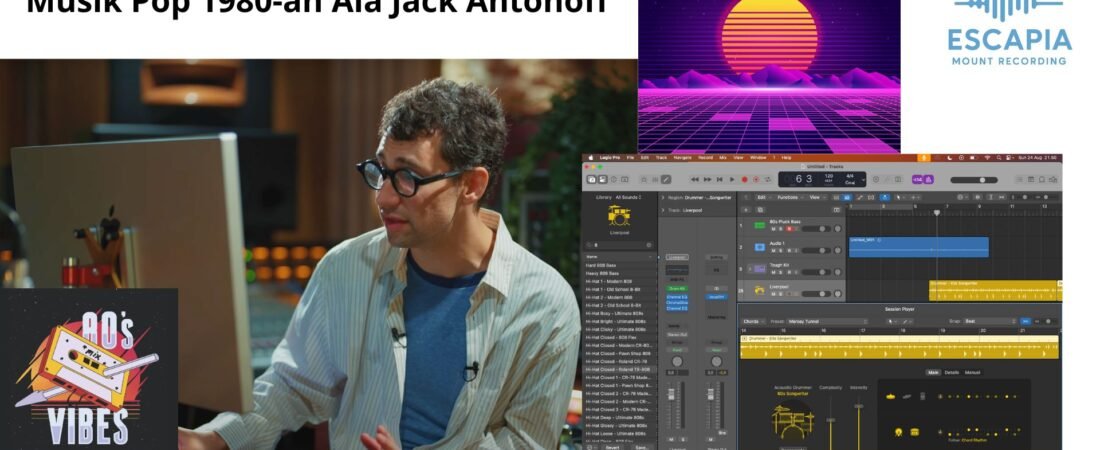Image resolution: width=1100 pixels, height=450 pixels.
Task: Toggle the Cycle mode button
Action: tap(768, 180)
